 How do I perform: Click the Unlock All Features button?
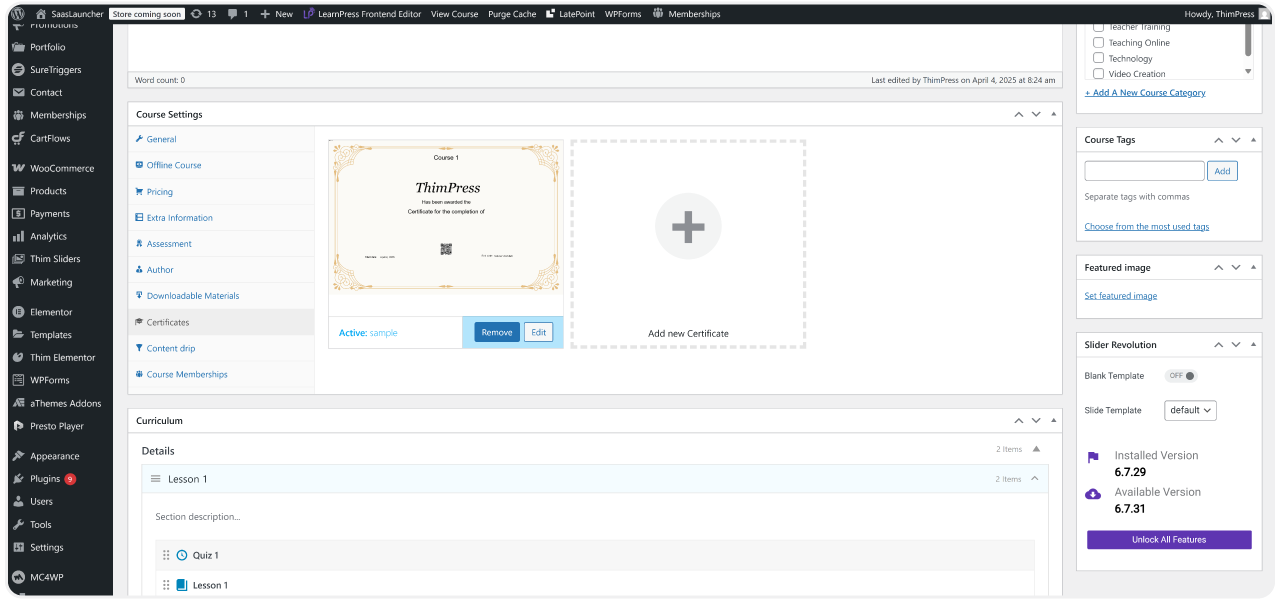(x=1168, y=539)
